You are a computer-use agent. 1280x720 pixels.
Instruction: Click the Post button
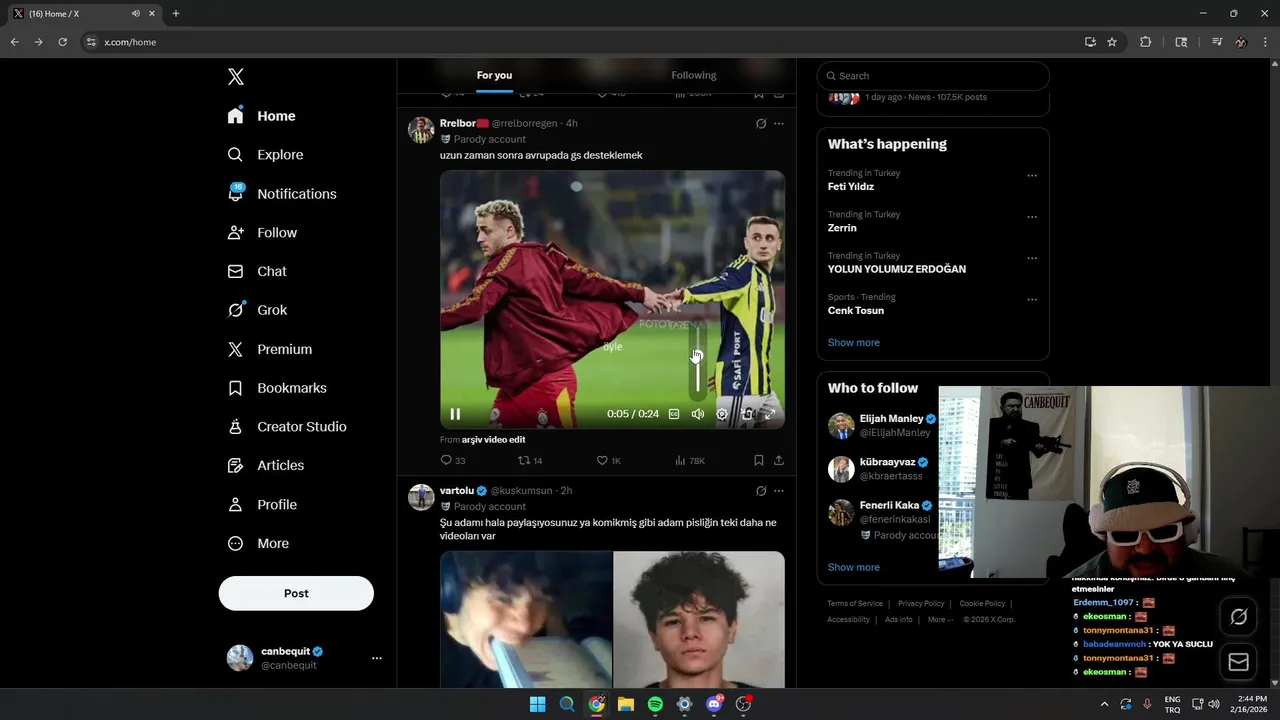[x=296, y=593]
